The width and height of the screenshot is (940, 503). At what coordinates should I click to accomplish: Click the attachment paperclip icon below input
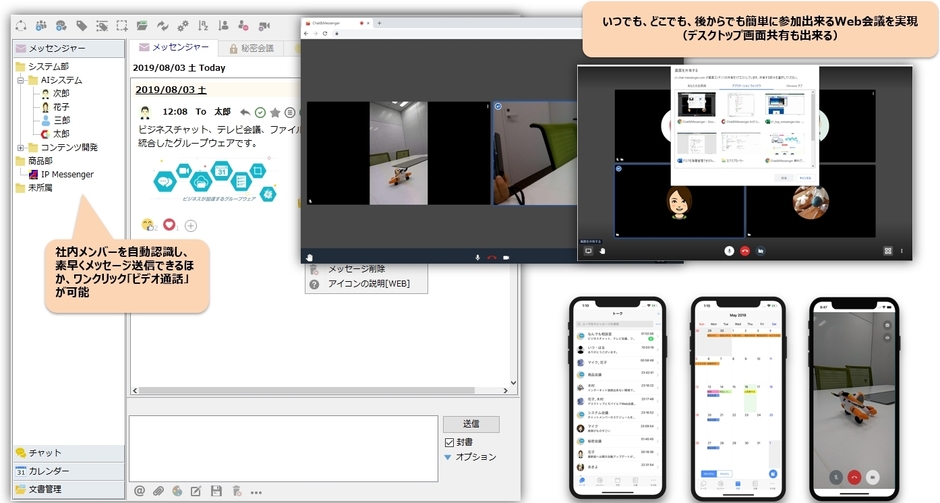(158, 491)
